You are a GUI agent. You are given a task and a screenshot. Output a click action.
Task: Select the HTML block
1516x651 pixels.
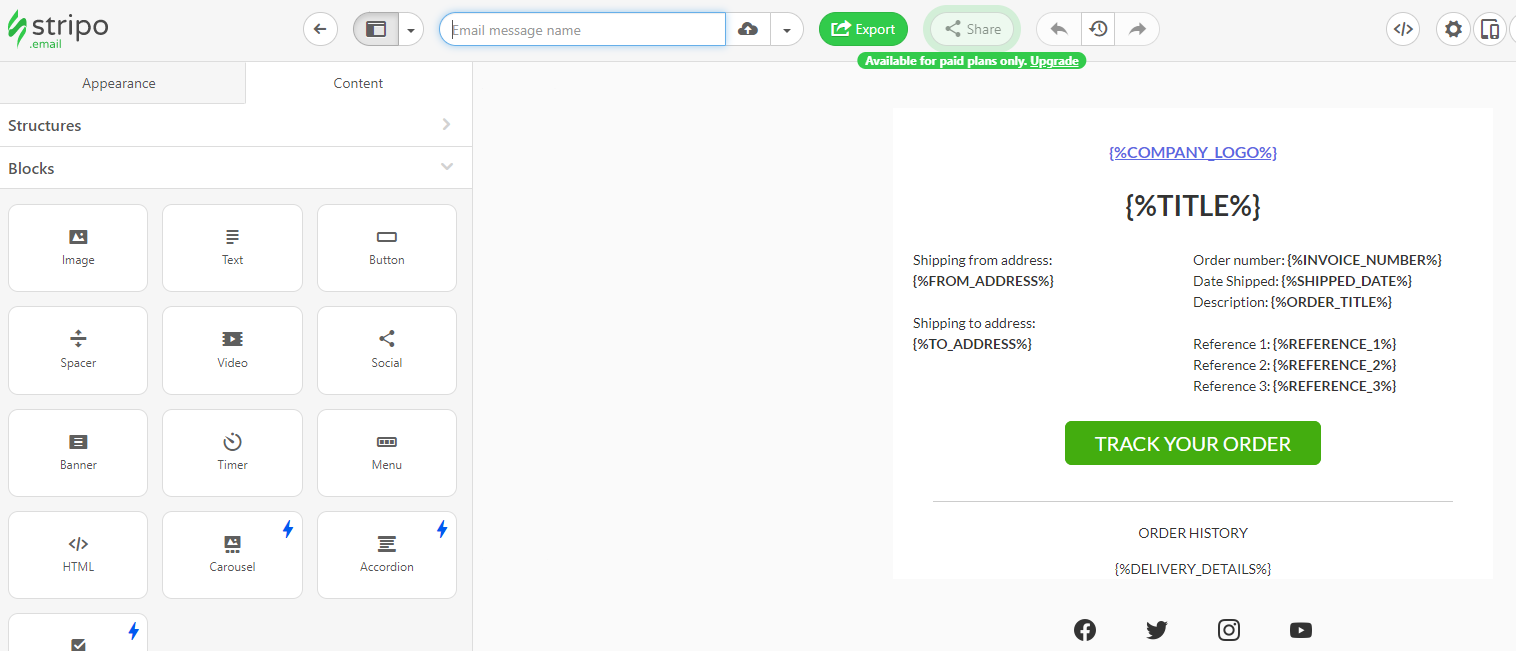tap(78, 555)
